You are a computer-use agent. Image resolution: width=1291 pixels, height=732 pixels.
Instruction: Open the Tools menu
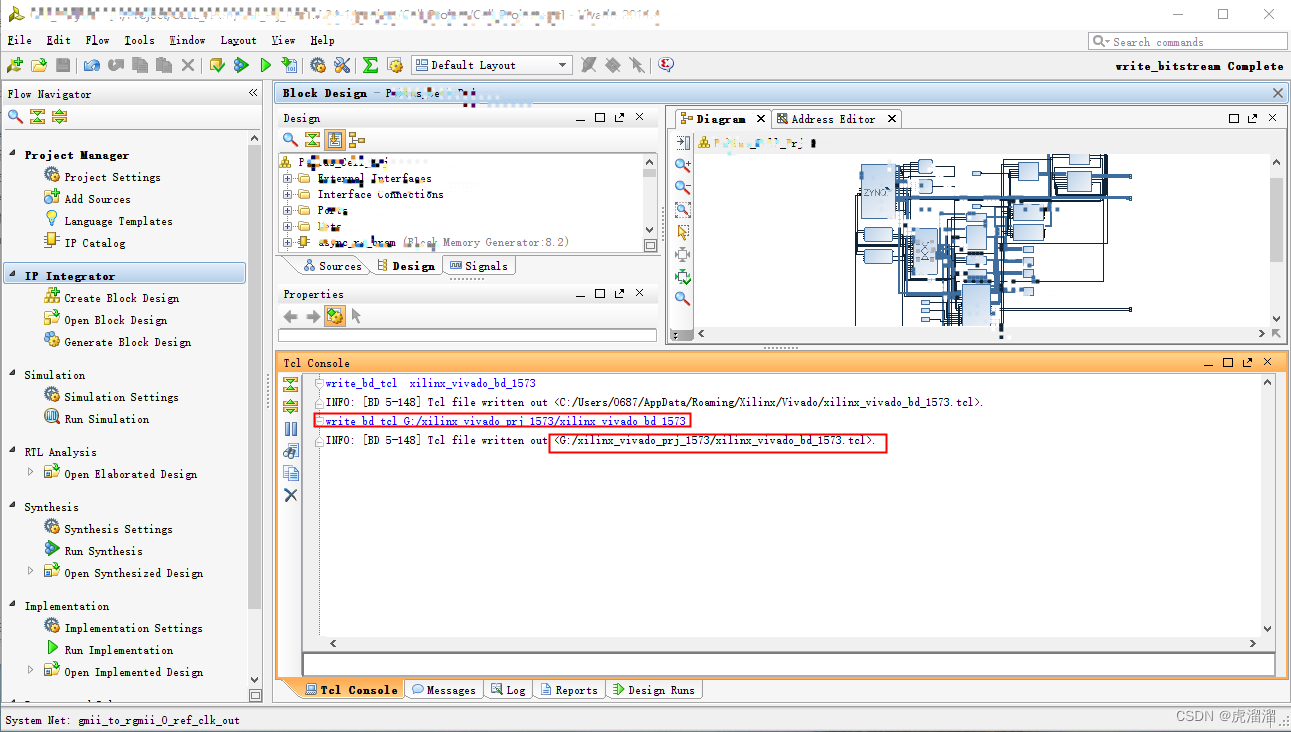pyautogui.click(x=139, y=40)
